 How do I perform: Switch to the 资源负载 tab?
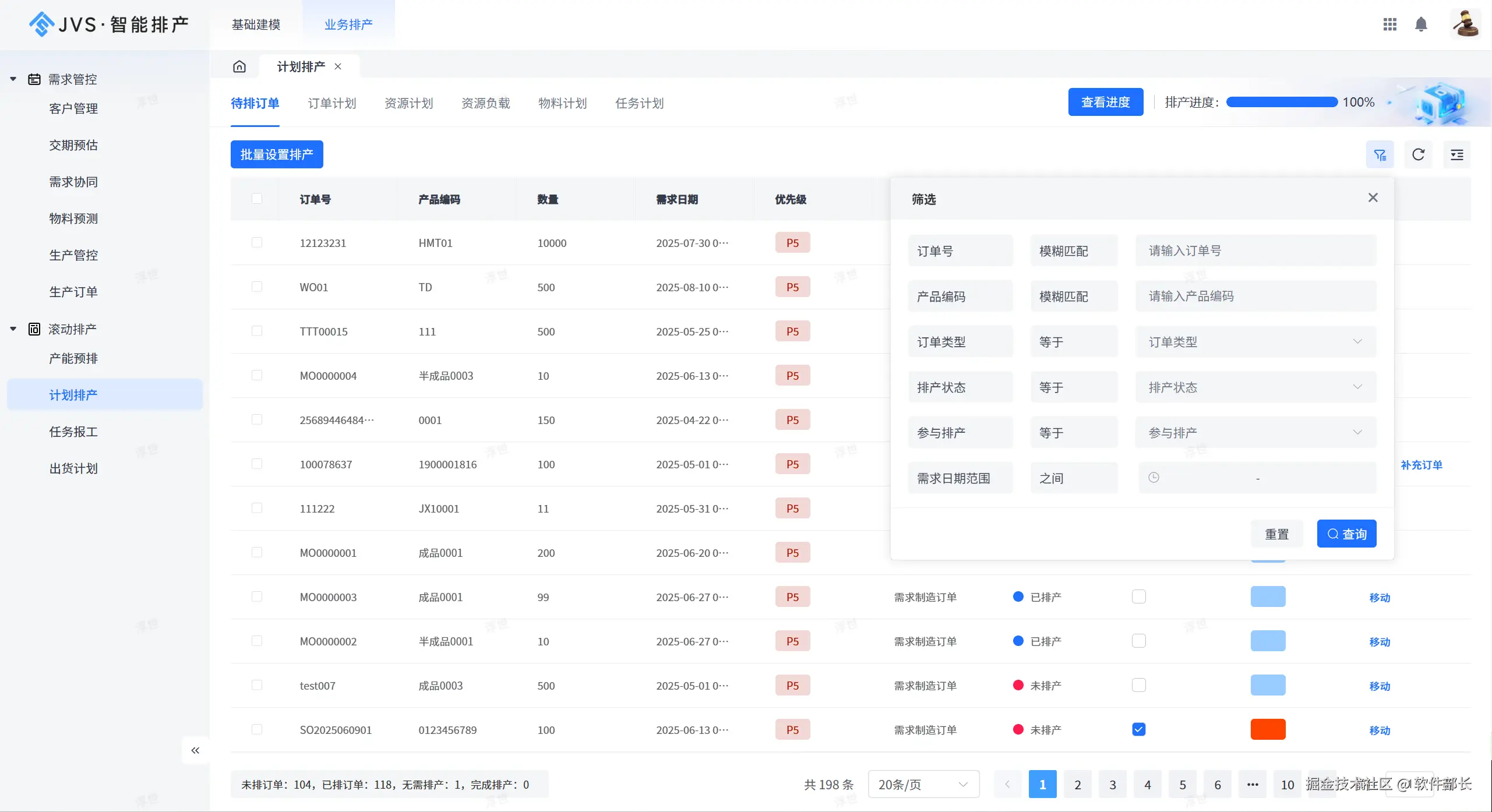click(x=485, y=103)
